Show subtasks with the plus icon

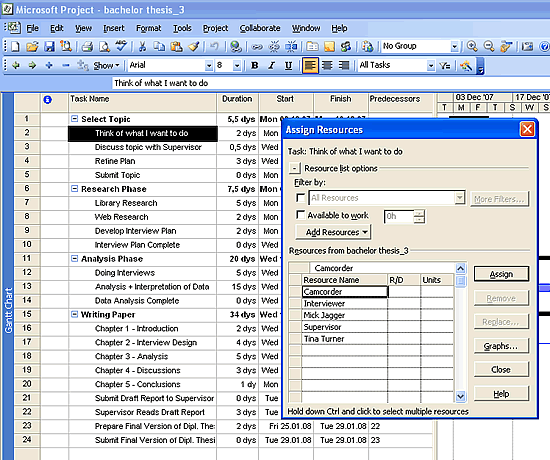click(49, 65)
